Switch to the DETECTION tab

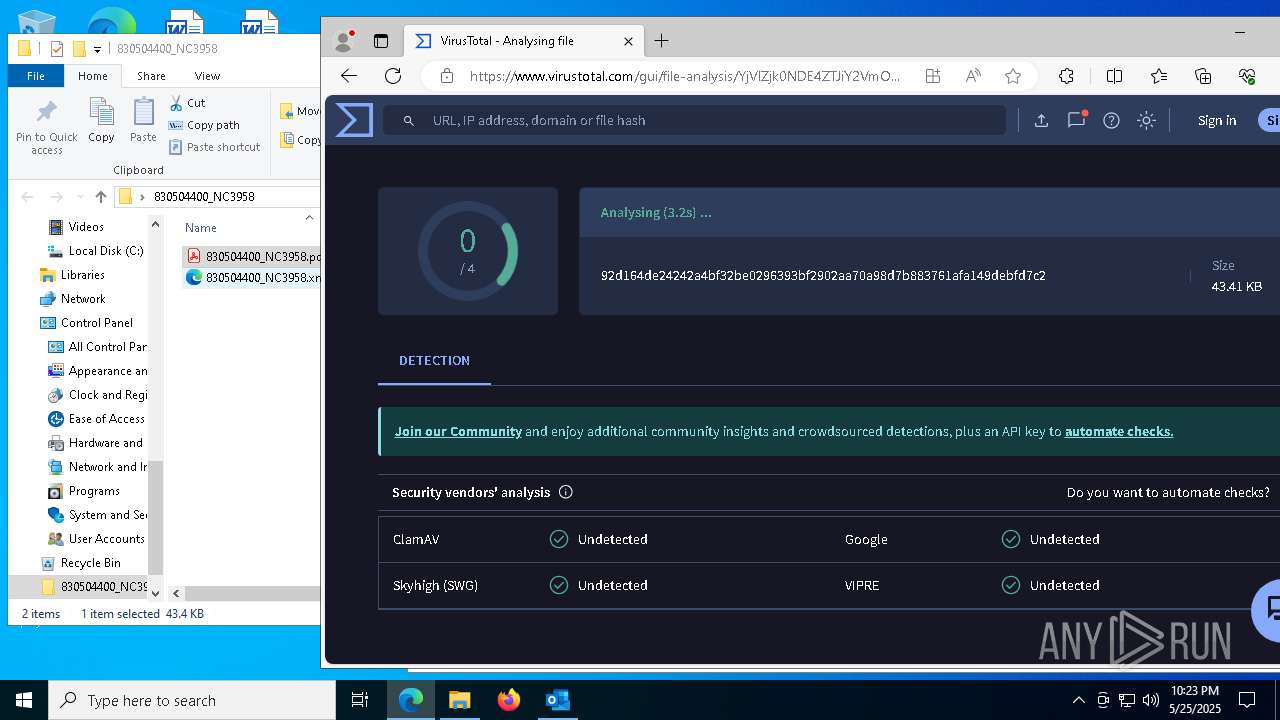tap(434, 361)
